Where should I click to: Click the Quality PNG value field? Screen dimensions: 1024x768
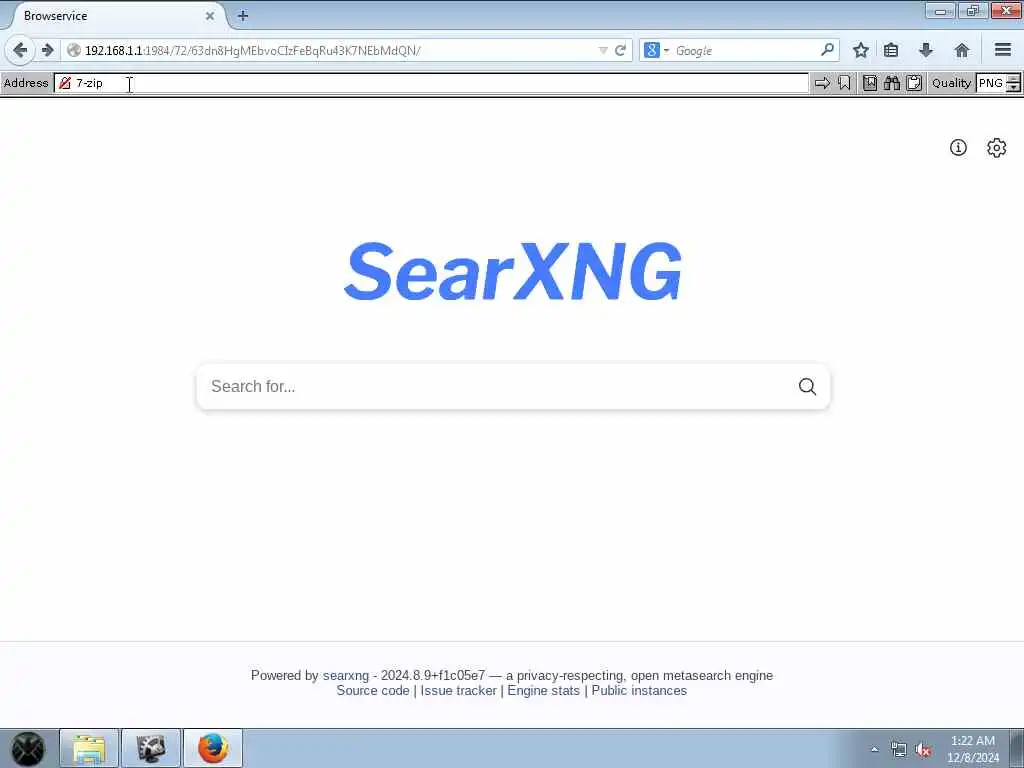pos(990,83)
